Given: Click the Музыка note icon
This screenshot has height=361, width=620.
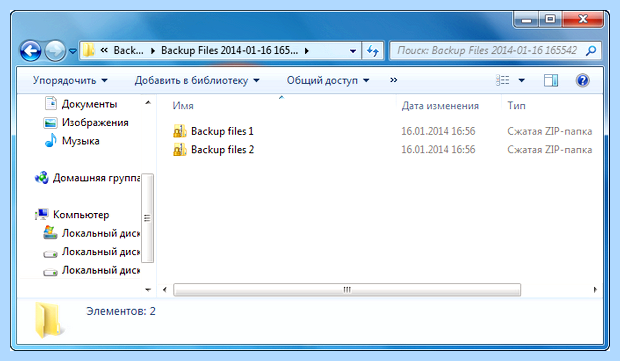Looking at the screenshot, I should pos(51,140).
